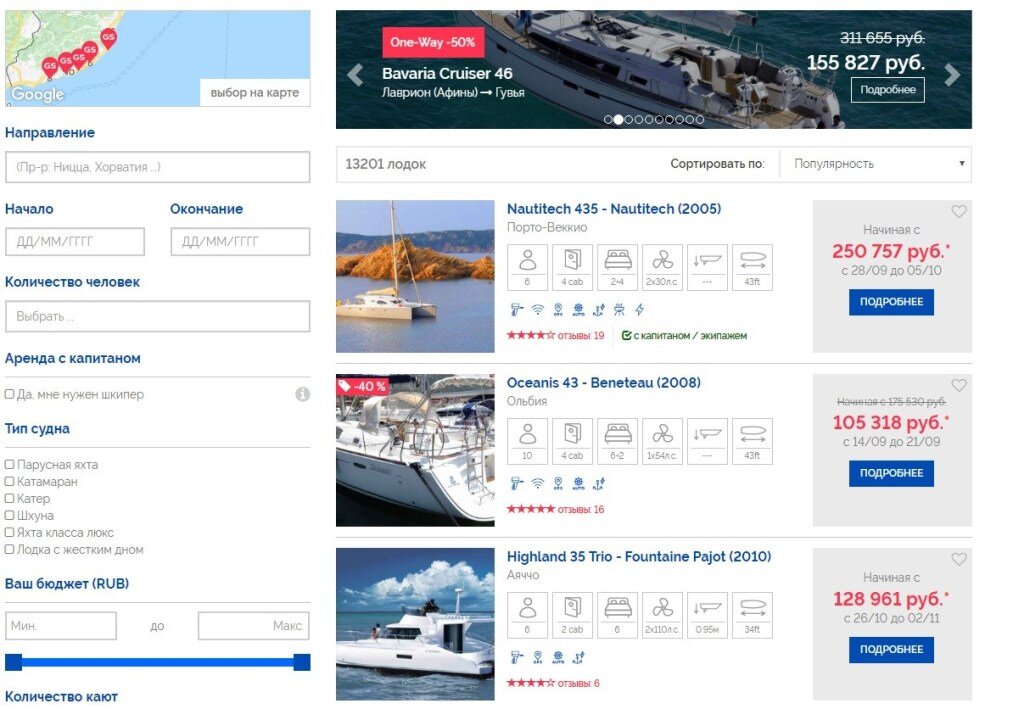Click budget Мин. input field

61,626
